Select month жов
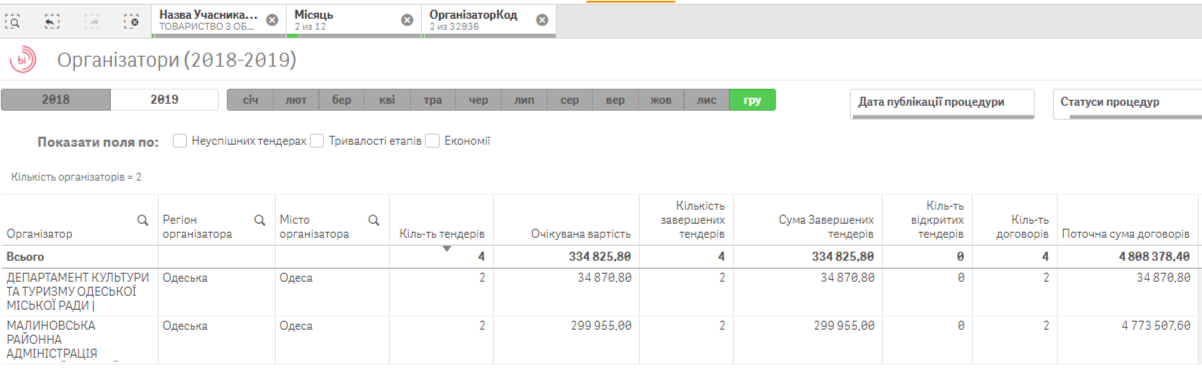This screenshot has height=390, width=1202. pyautogui.click(x=661, y=100)
